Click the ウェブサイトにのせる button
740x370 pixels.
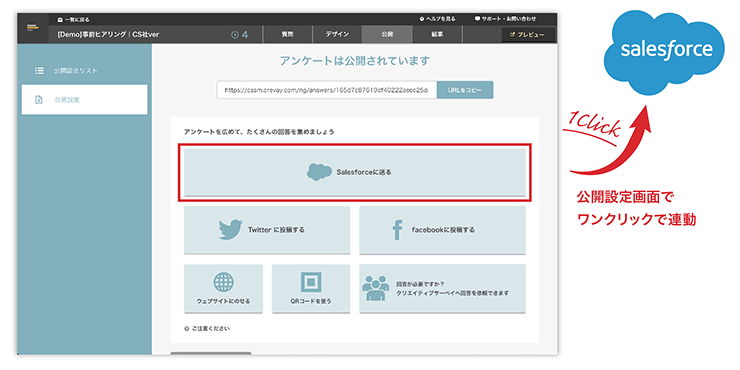pyautogui.click(x=223, y=288)
